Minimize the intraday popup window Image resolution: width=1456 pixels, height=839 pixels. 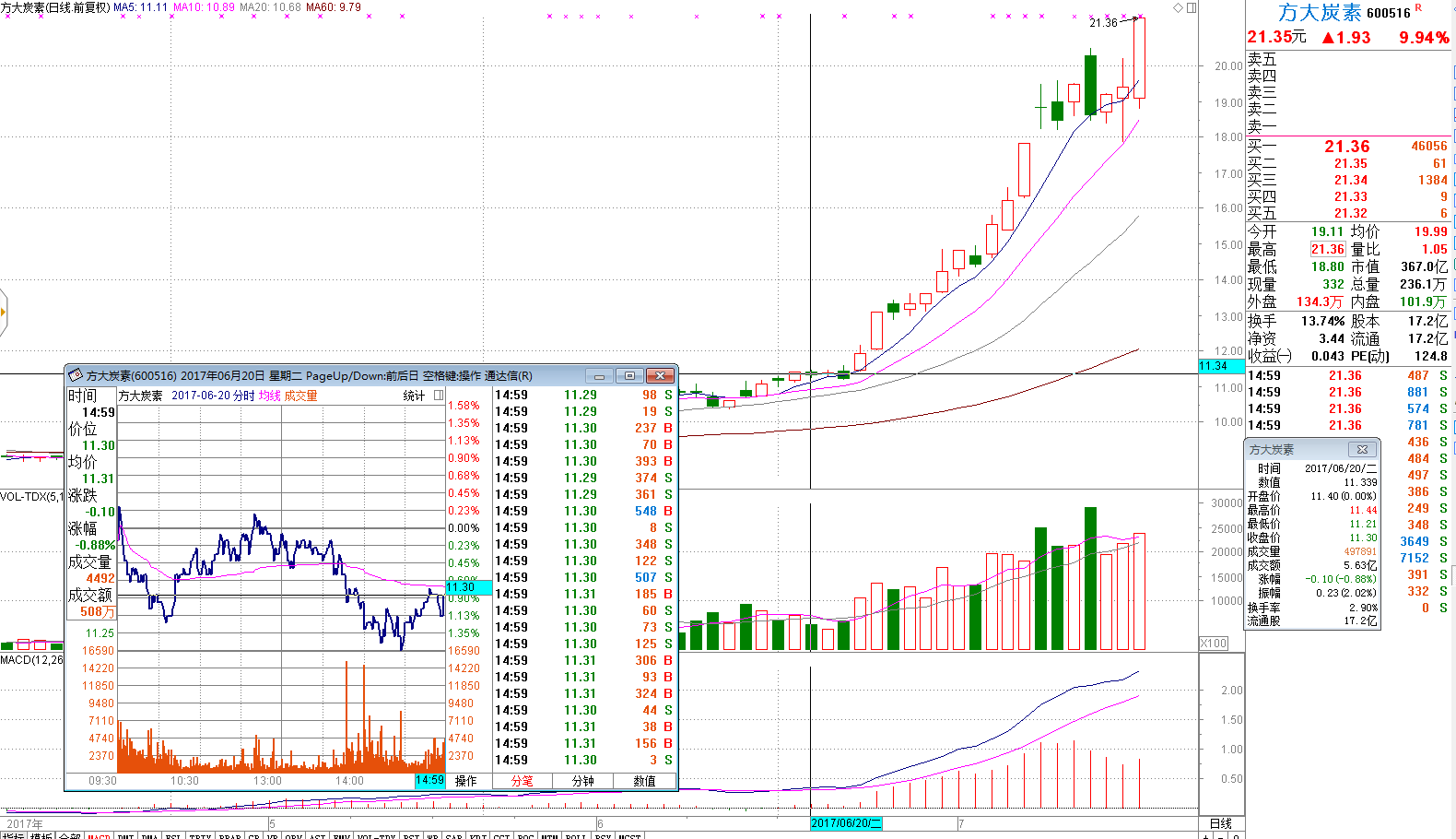(599, 375)
